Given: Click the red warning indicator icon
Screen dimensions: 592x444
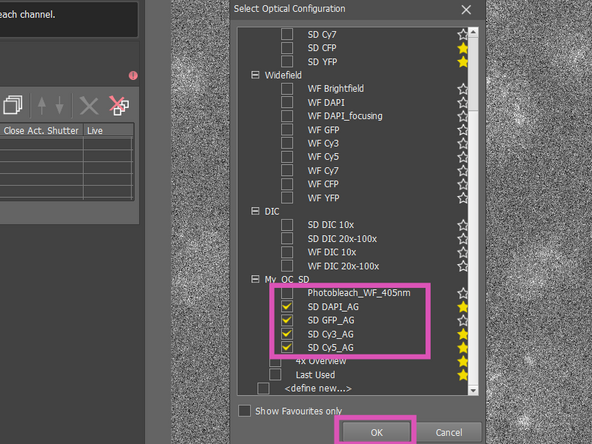Looking at the screenshot, I should 133,76.
